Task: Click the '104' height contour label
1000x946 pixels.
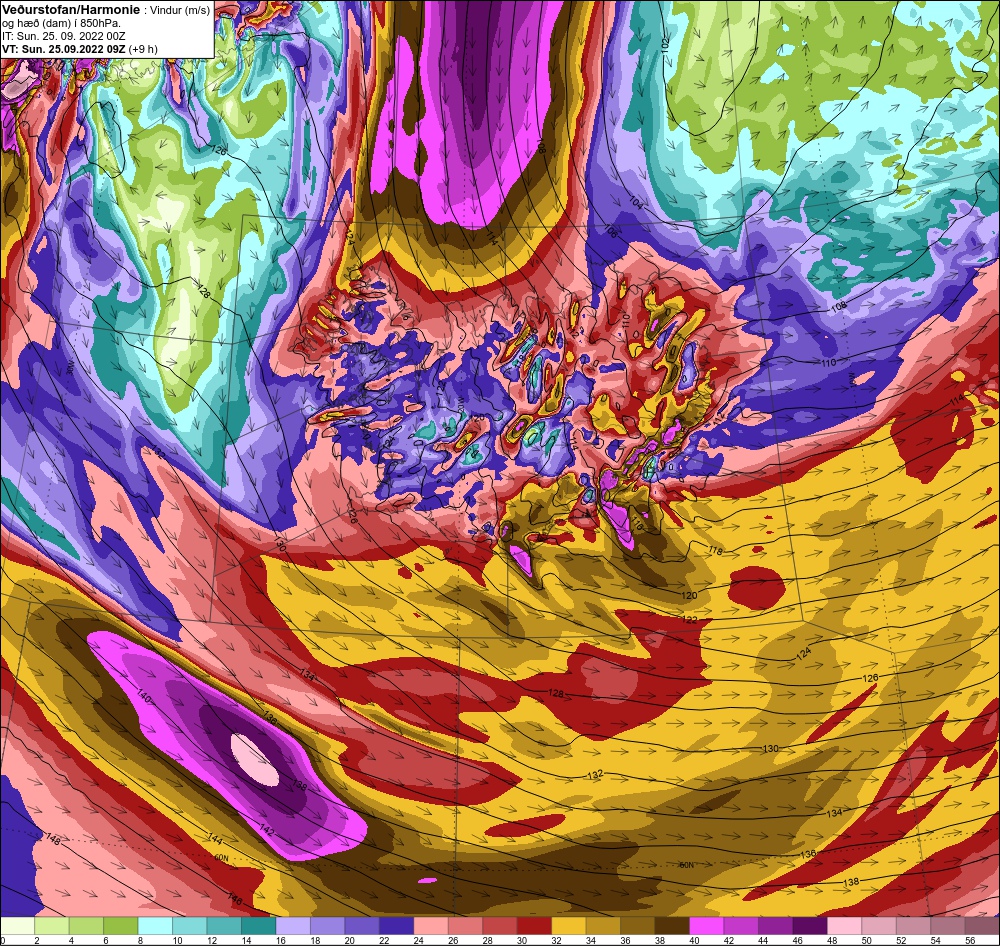Action: (x=636, y=202)
